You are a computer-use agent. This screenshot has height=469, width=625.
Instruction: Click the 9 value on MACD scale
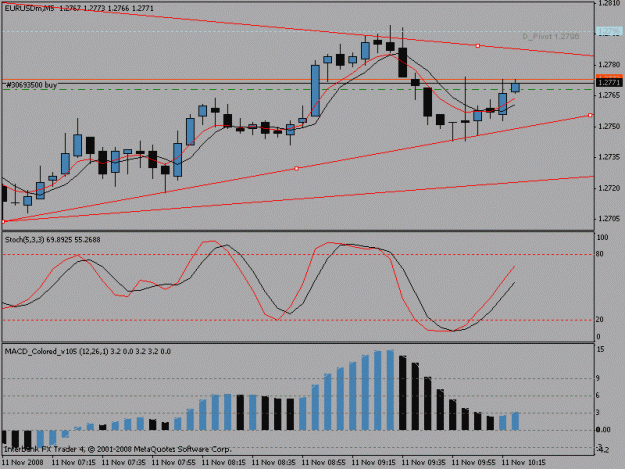coord(598,378)
